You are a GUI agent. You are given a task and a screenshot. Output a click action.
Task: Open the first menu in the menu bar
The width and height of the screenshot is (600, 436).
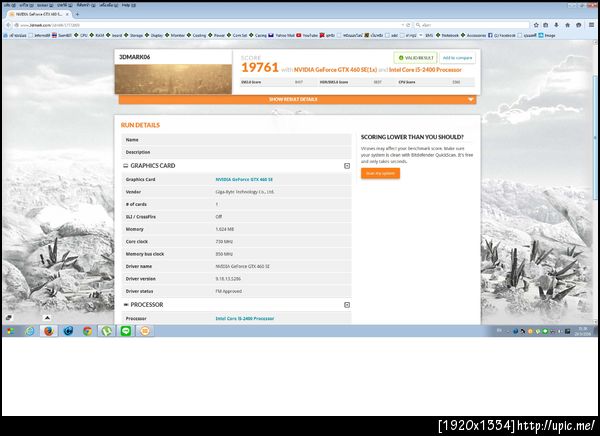tap(10, 5)
